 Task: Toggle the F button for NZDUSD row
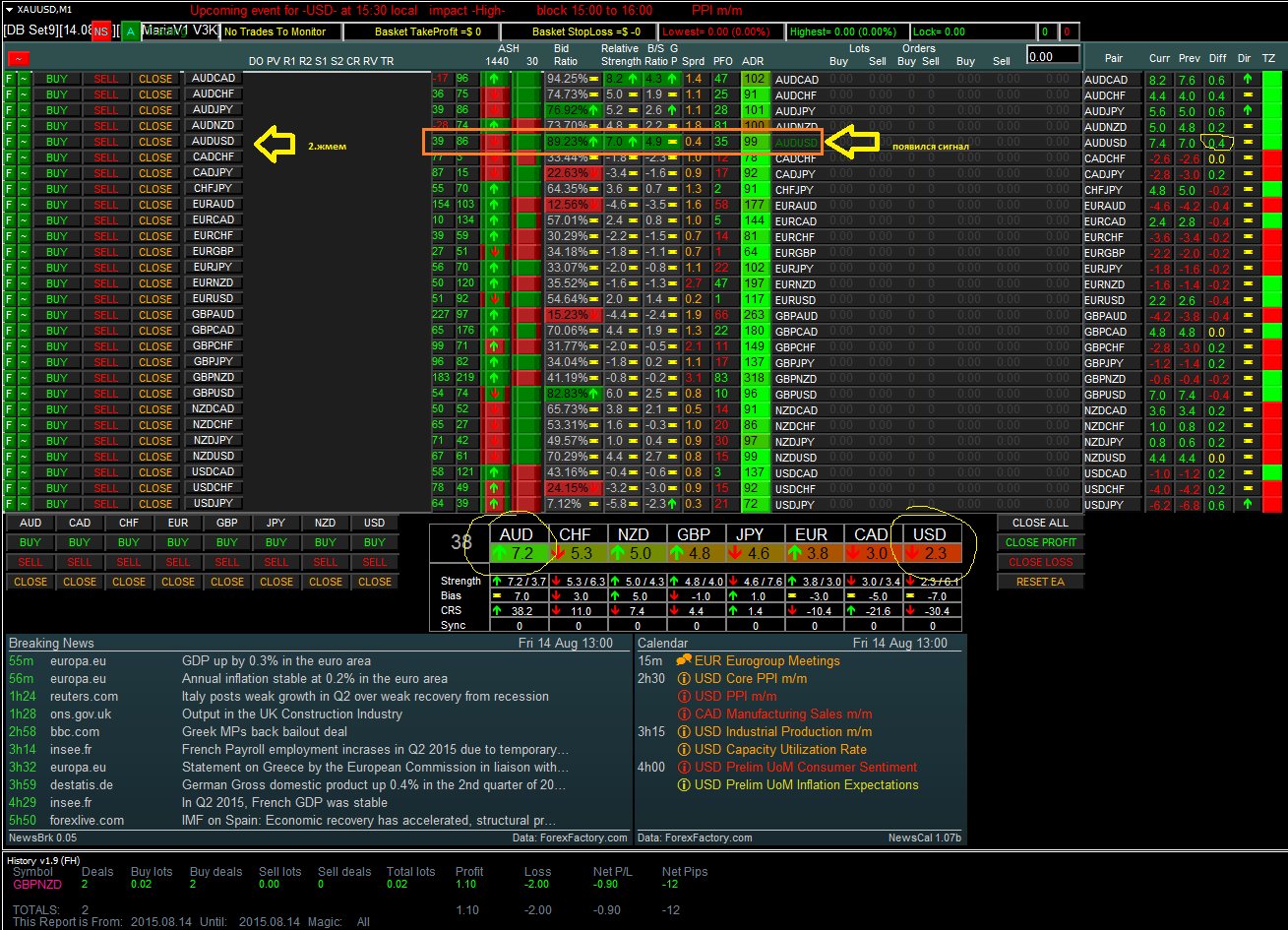[10, 457]
